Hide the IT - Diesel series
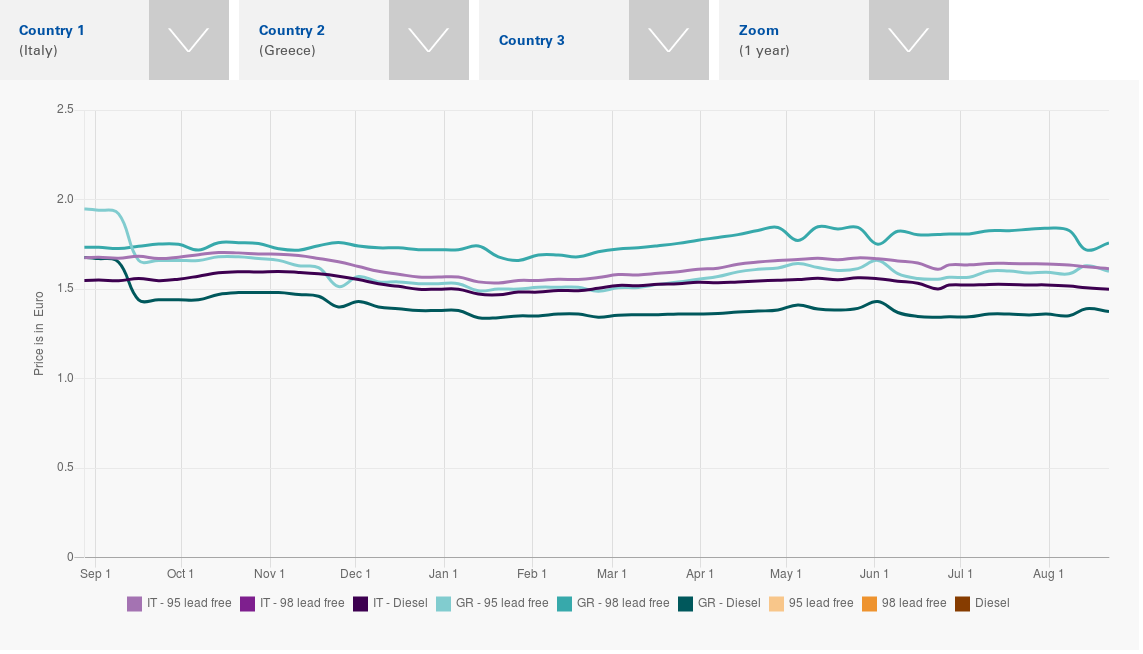Image resolution: width=1143 pixels, height=654 pixels. point(399,604)
